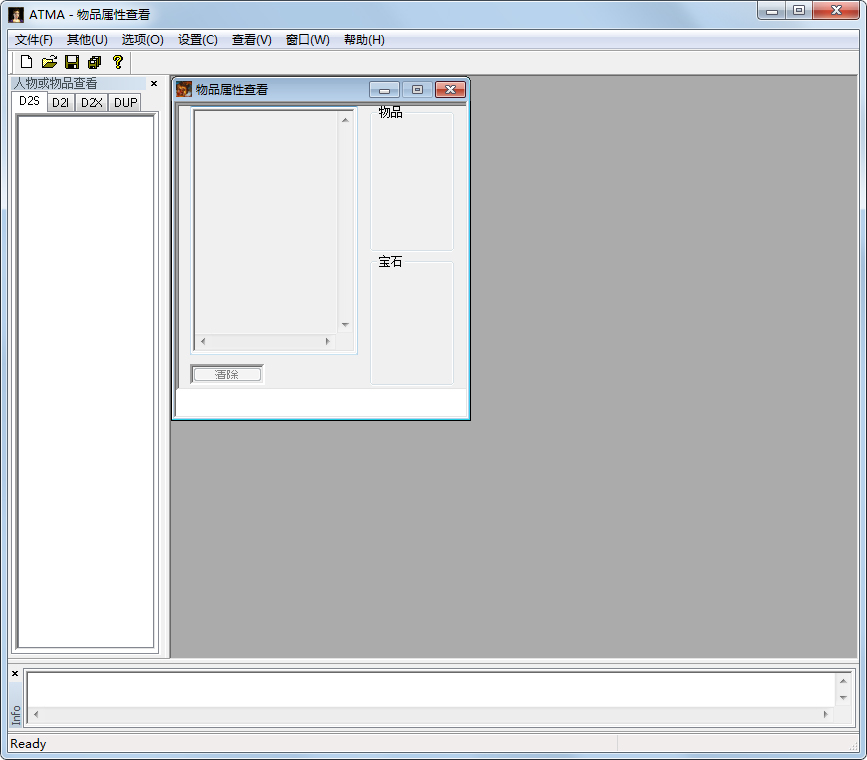Click the Save floppy disk icon
This screenshot has height=760, width=867.
click(72, 62)
